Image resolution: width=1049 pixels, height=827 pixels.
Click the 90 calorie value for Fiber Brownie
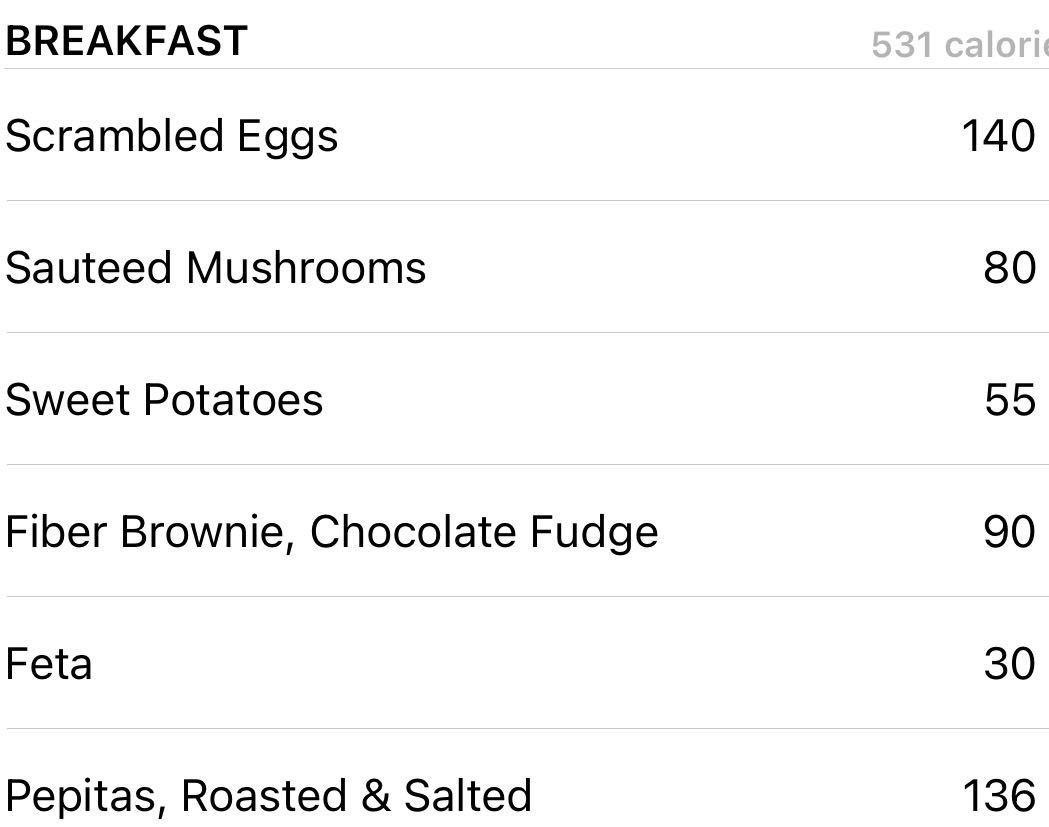(x=1009, y=532)
